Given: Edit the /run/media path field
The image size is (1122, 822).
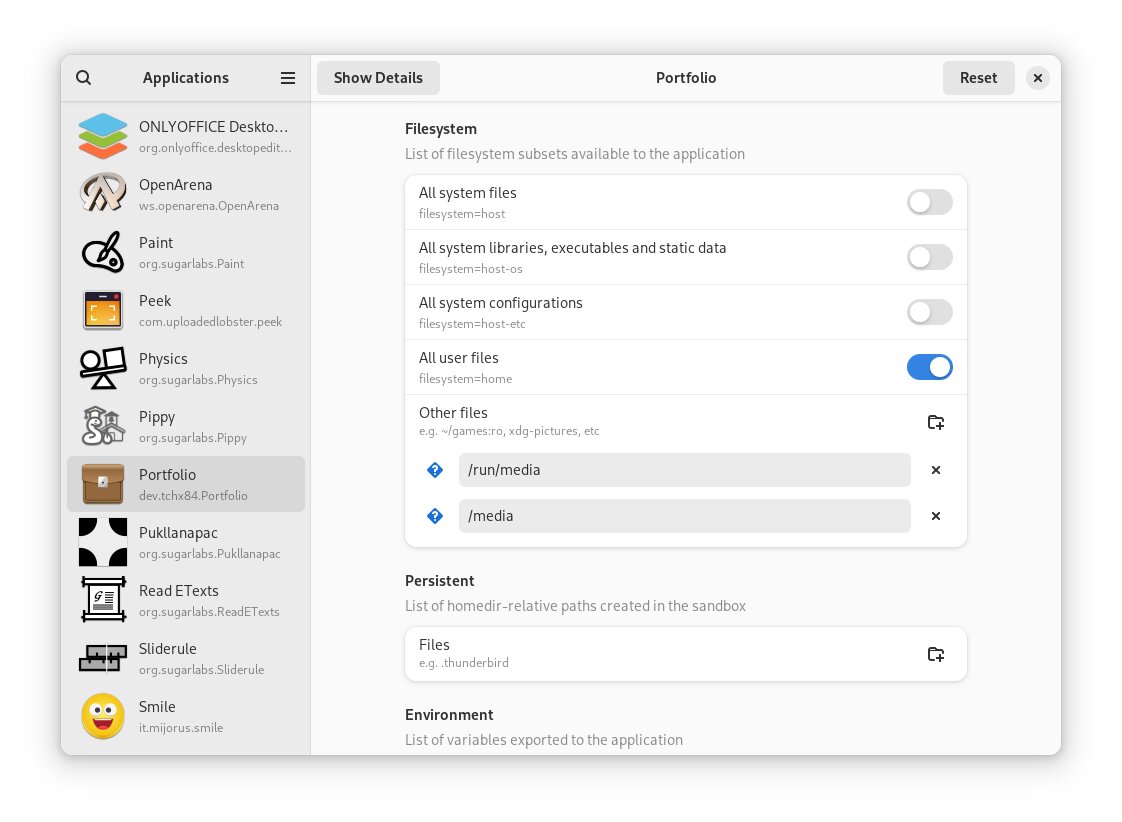Looking at the screenshot, I should tap(685, 470).
